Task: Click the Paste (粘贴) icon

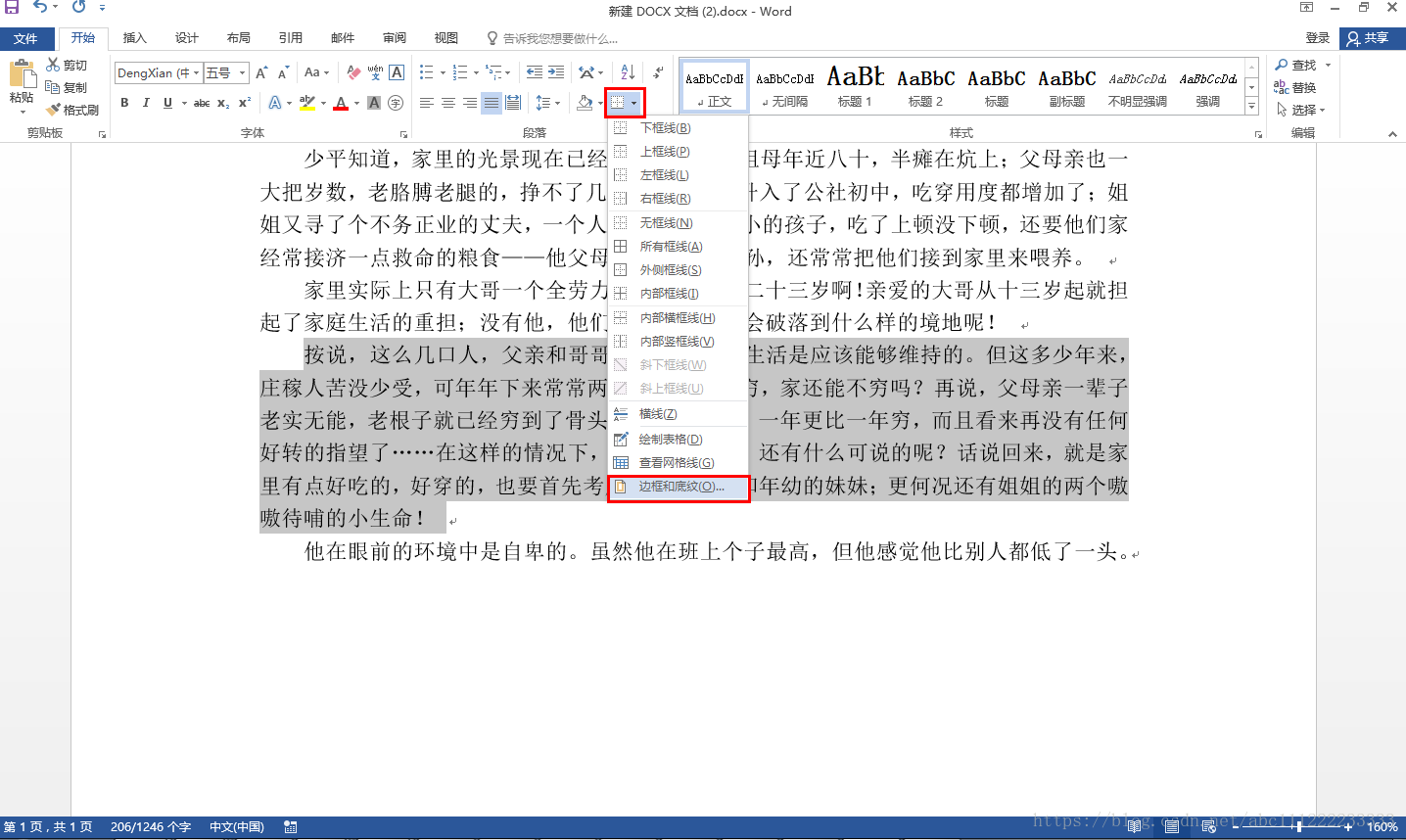Action: pyautogui.click(x=22, y=73)
